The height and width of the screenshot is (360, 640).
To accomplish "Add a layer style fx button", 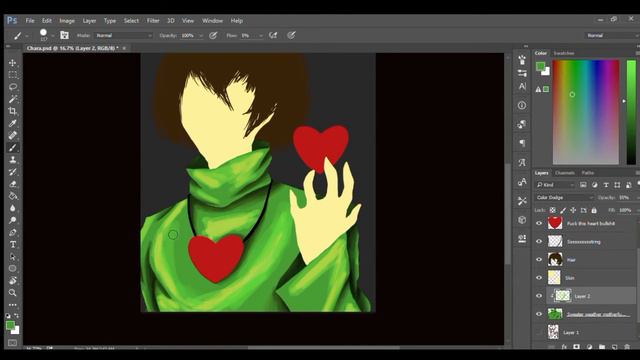I will click(564, 347).
